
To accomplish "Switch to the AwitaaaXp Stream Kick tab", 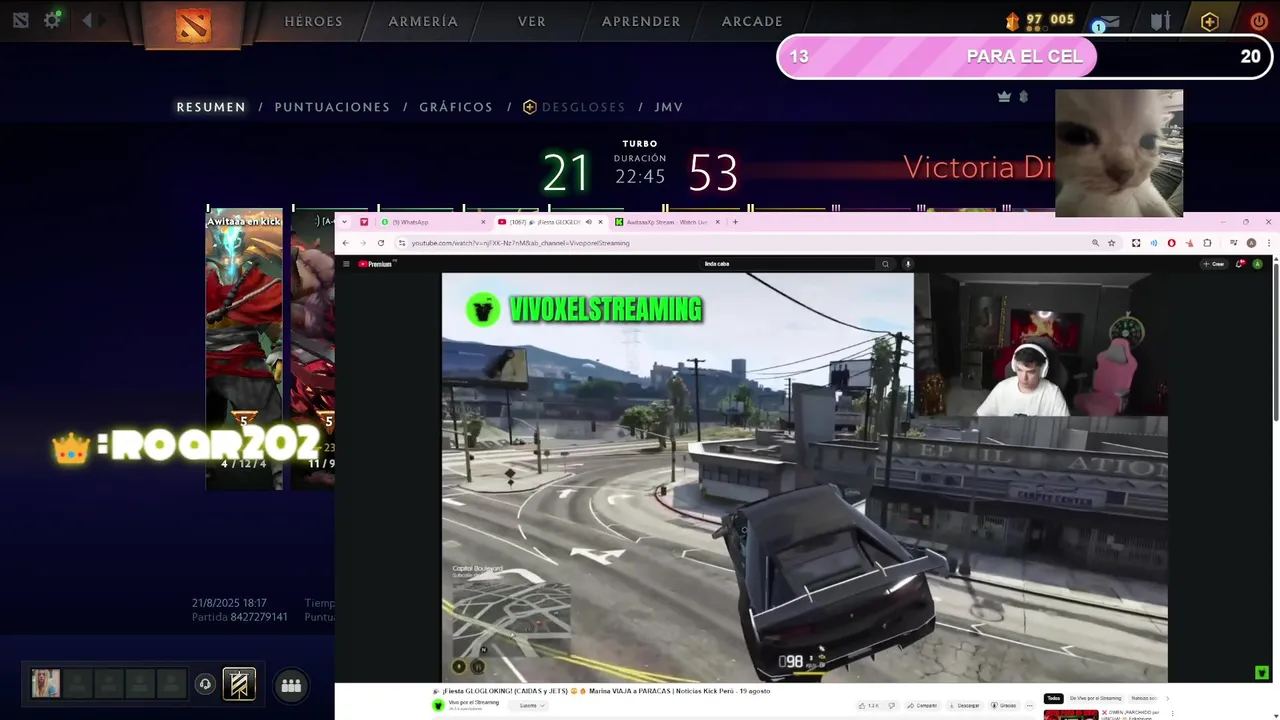I will pyautogui.click(x=666, y=222).
